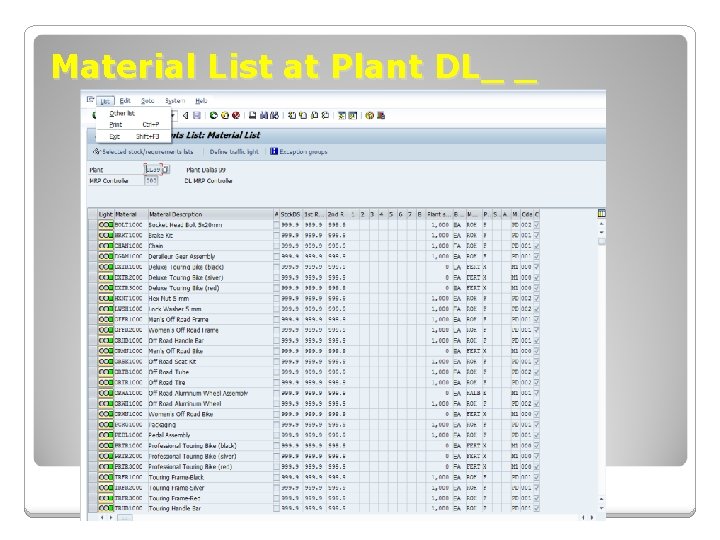Tick the # checkbox for Deluxe Touring Bike (red)

point(276,288)
